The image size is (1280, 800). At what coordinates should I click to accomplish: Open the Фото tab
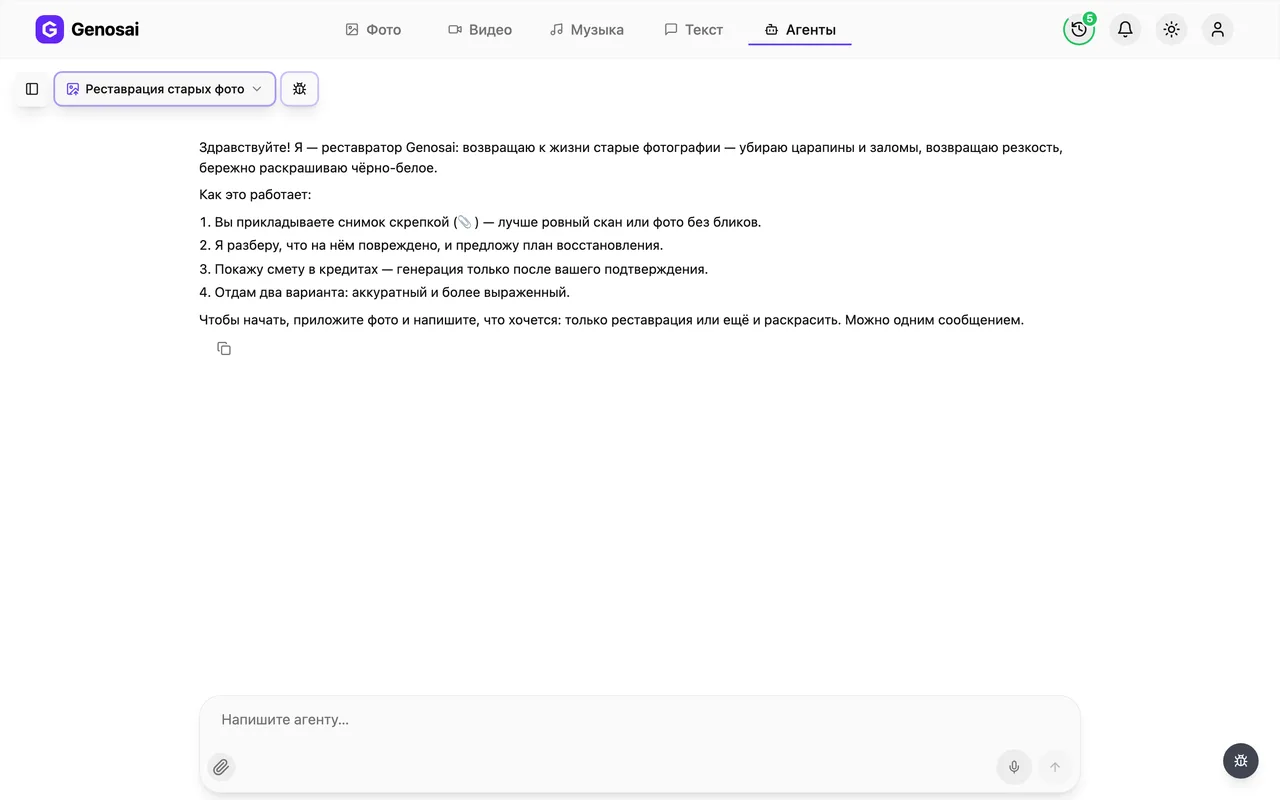pyautogui.click(x=373, y=30)
